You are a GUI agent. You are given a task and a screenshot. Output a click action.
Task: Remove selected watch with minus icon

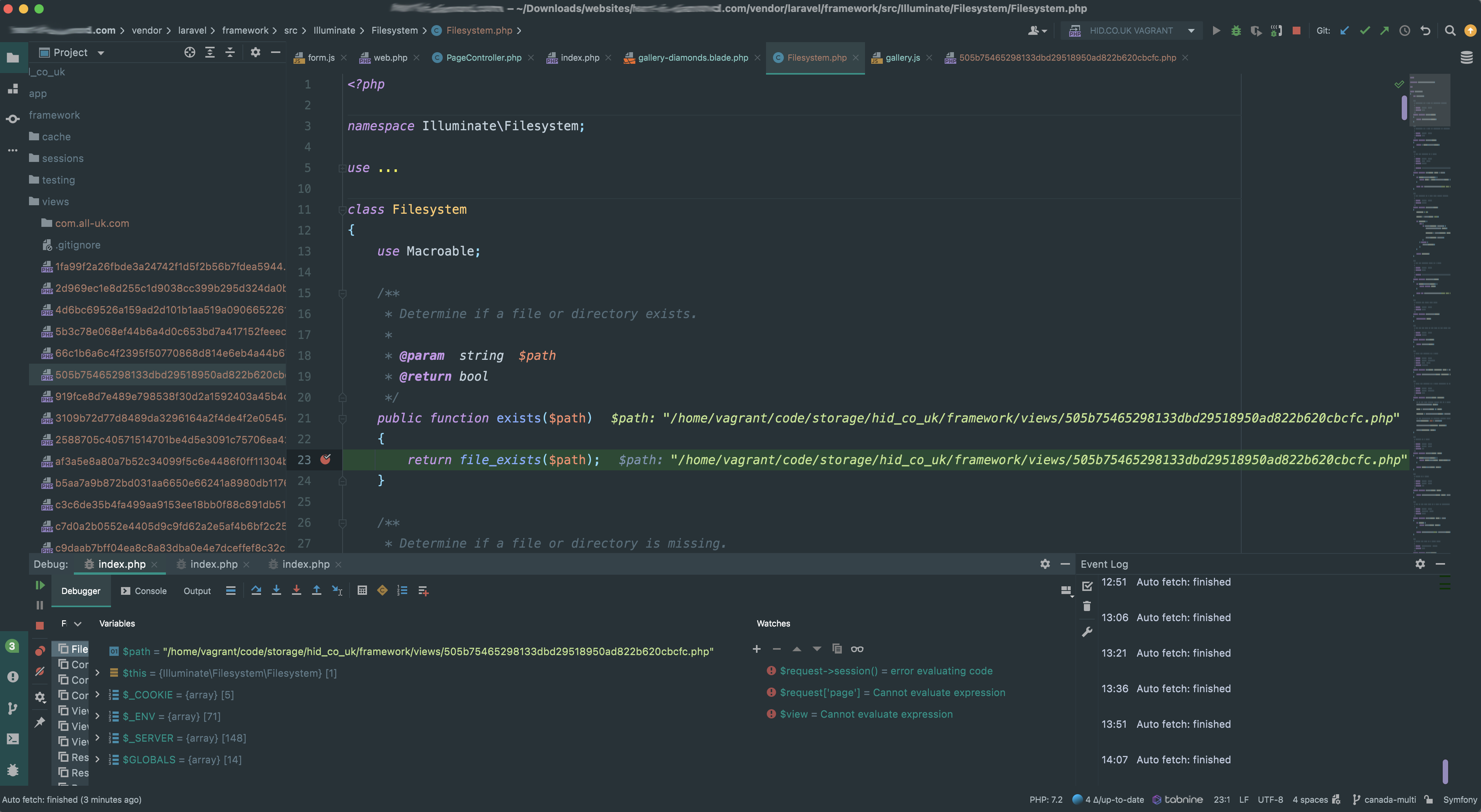click(x=777, y=649)
